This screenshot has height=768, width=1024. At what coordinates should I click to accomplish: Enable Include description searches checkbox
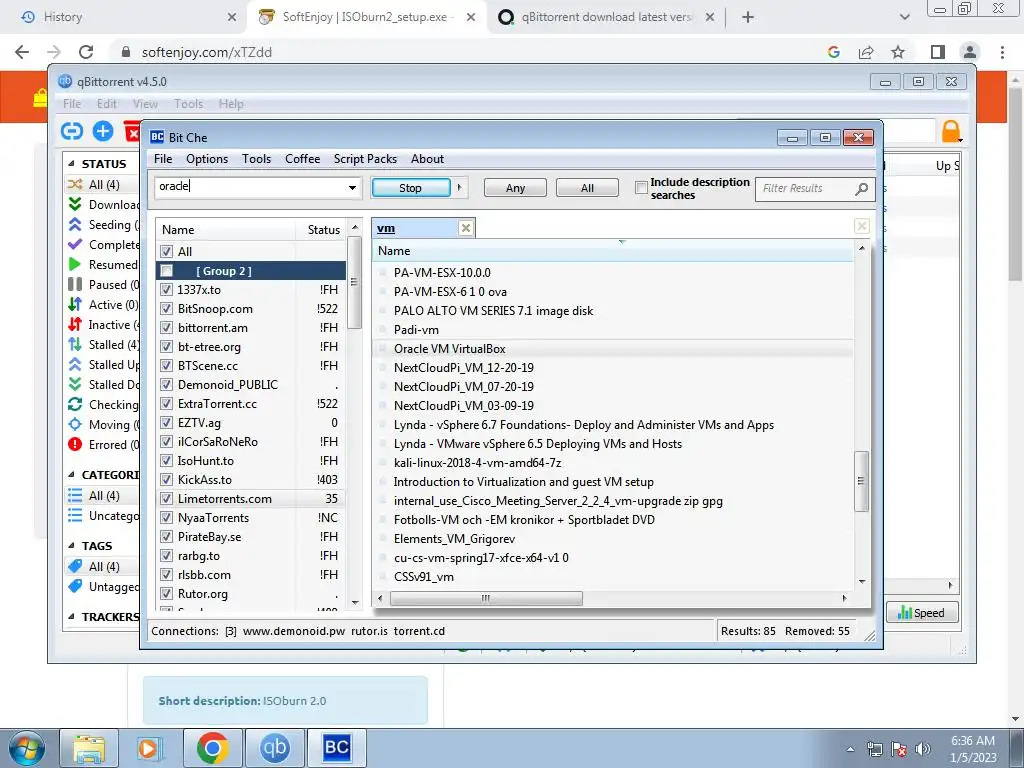(x=641, y=188)
